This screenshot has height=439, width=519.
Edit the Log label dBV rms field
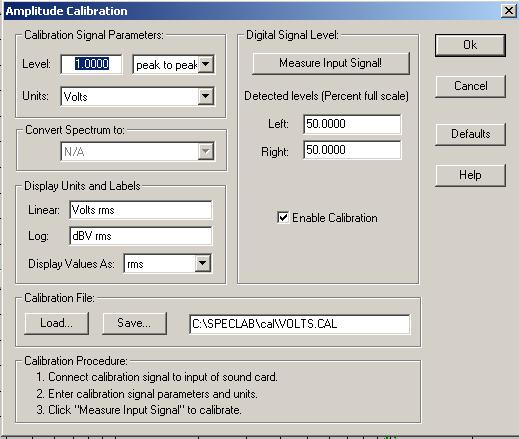tap(140, 236)
